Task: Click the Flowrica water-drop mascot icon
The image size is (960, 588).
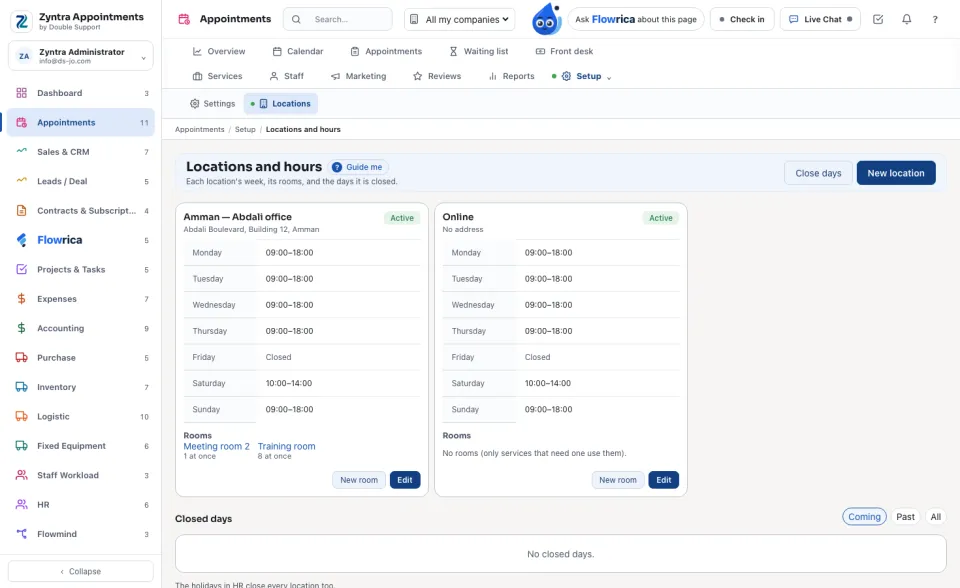Action: 546,19
